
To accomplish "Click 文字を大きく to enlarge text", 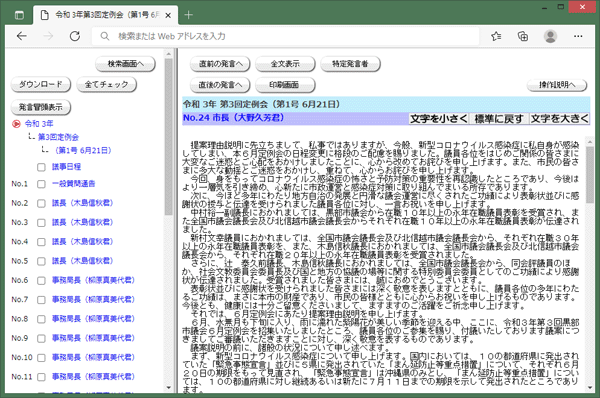I will click(559, 119).
